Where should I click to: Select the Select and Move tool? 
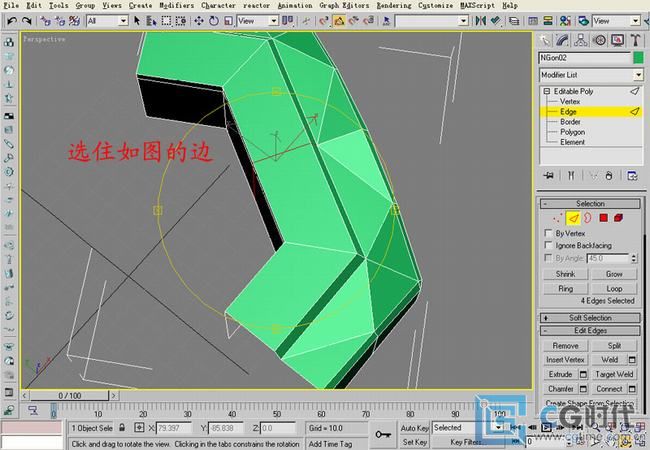point(199,21)
